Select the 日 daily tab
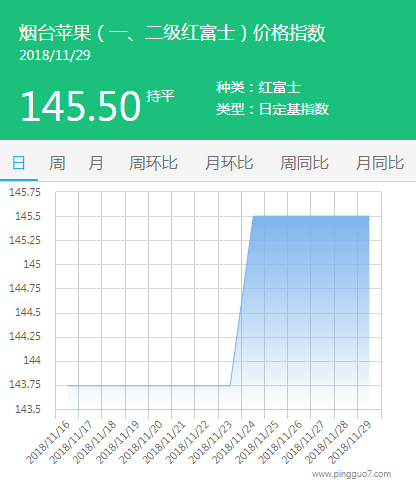416x486 pixels. point(19,163)
